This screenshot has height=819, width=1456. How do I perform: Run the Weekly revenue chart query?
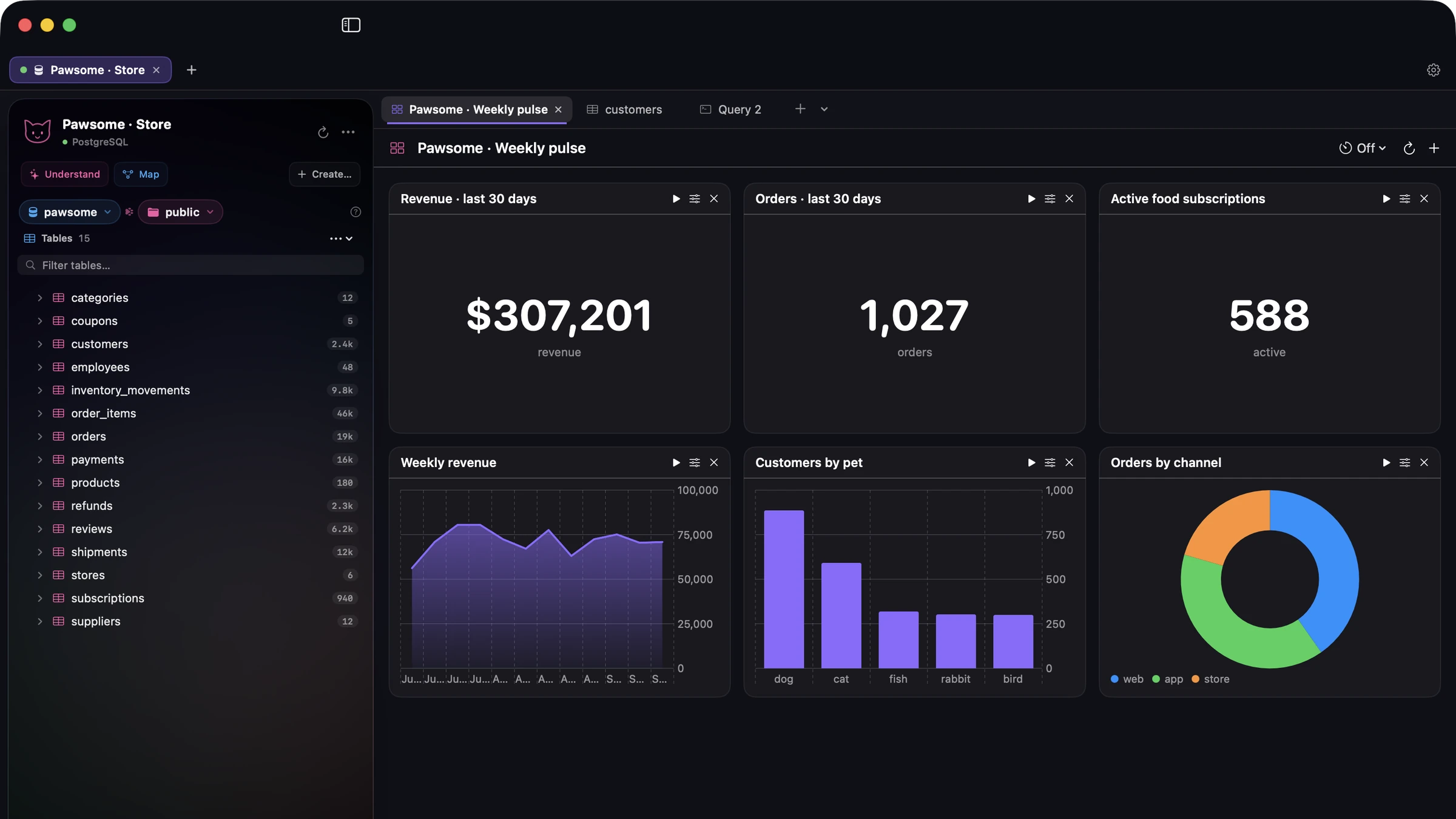pyautogui.click(x=676, y=462)
